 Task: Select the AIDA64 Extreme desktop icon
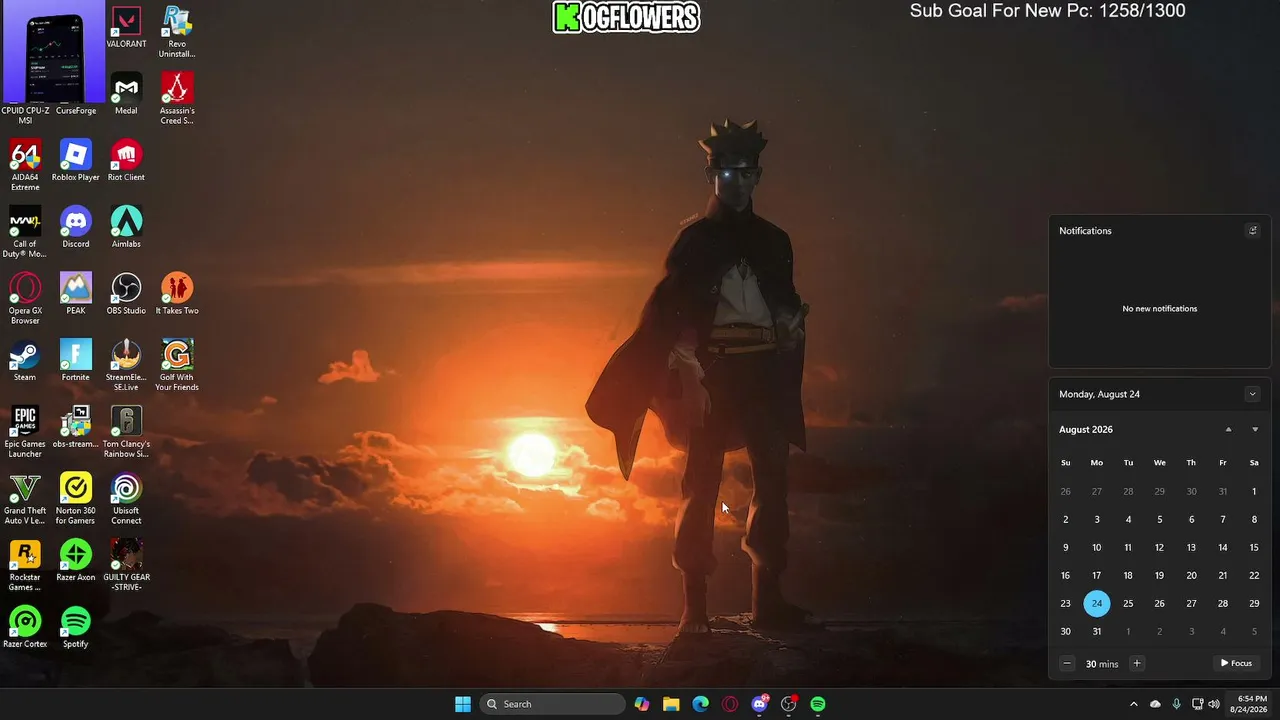(x=25, y=165)
